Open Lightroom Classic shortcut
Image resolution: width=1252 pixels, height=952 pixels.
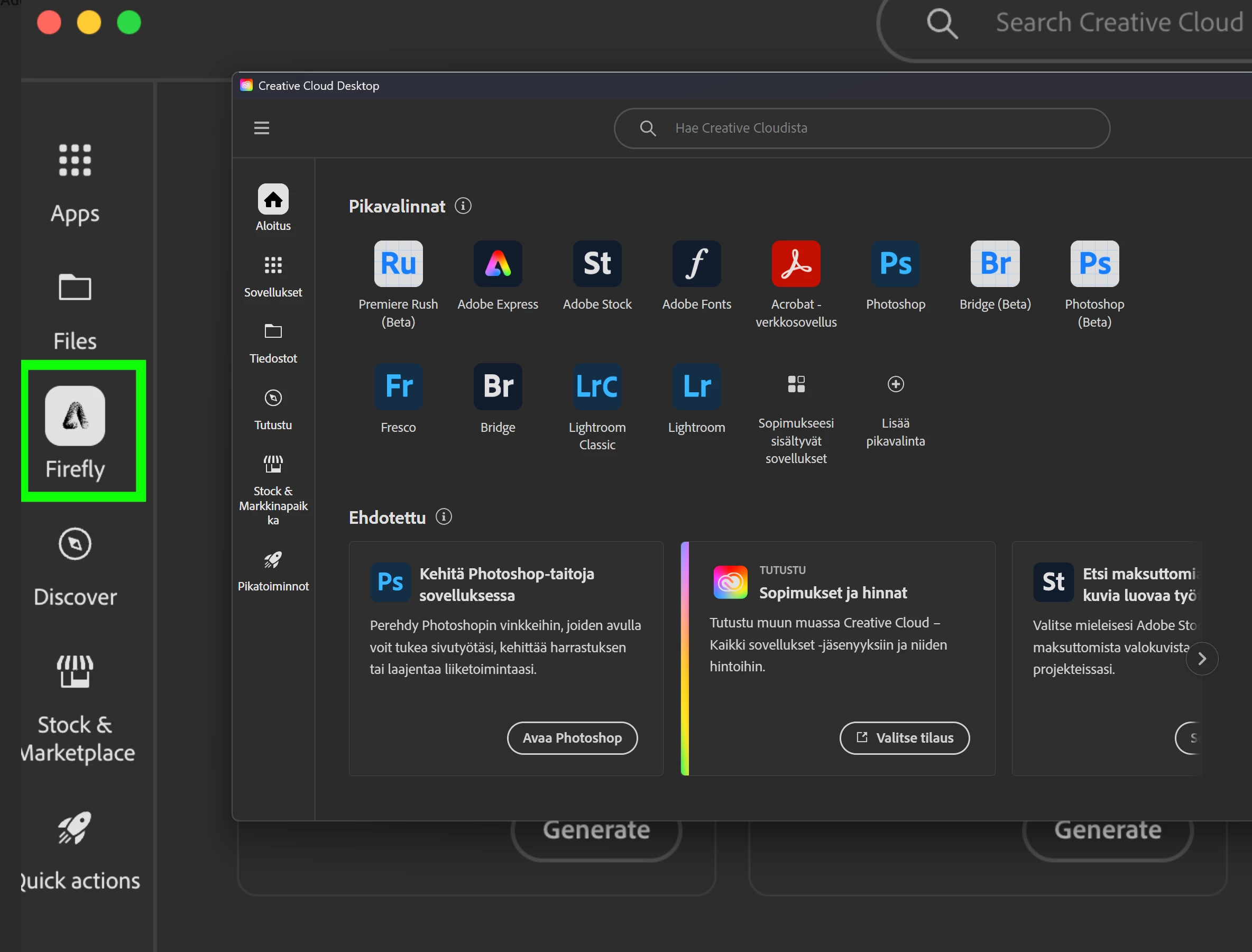[x=597, y=386]
